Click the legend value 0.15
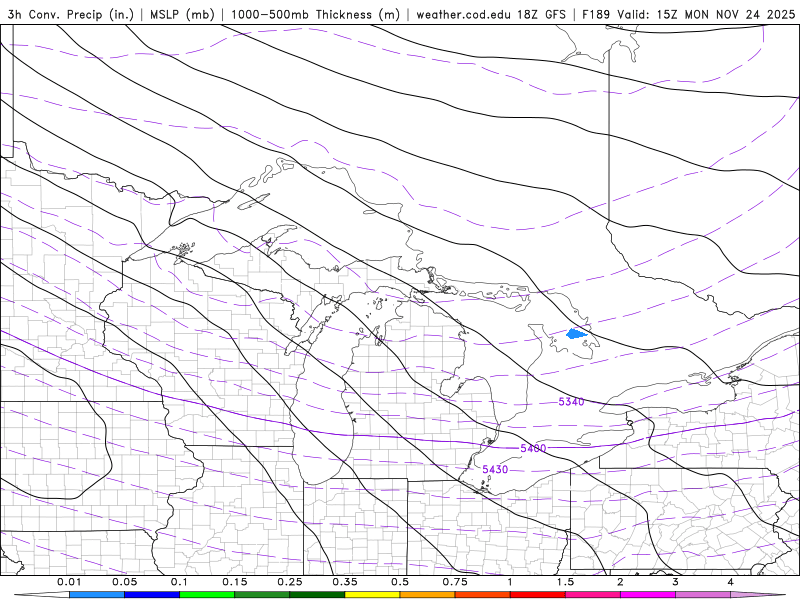 (x=235, y=582)
